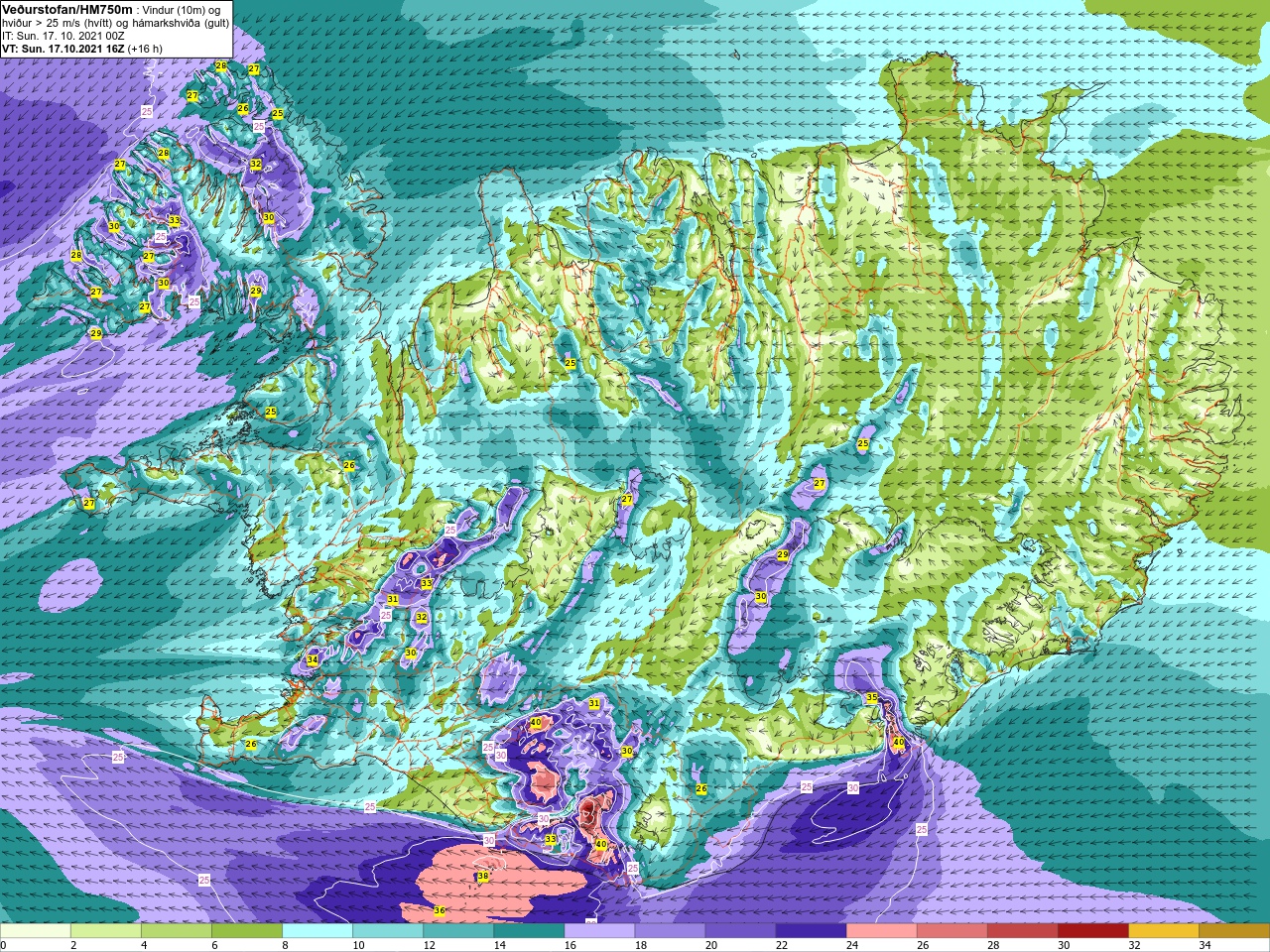Click the dark teal 14–16 legend swatch

tap(529, 931)
